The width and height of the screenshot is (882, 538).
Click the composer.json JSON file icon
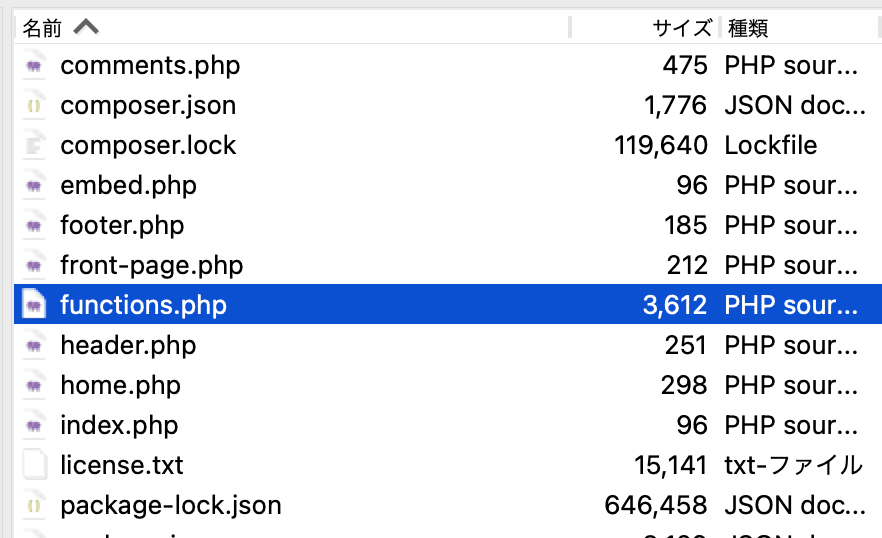35,106
